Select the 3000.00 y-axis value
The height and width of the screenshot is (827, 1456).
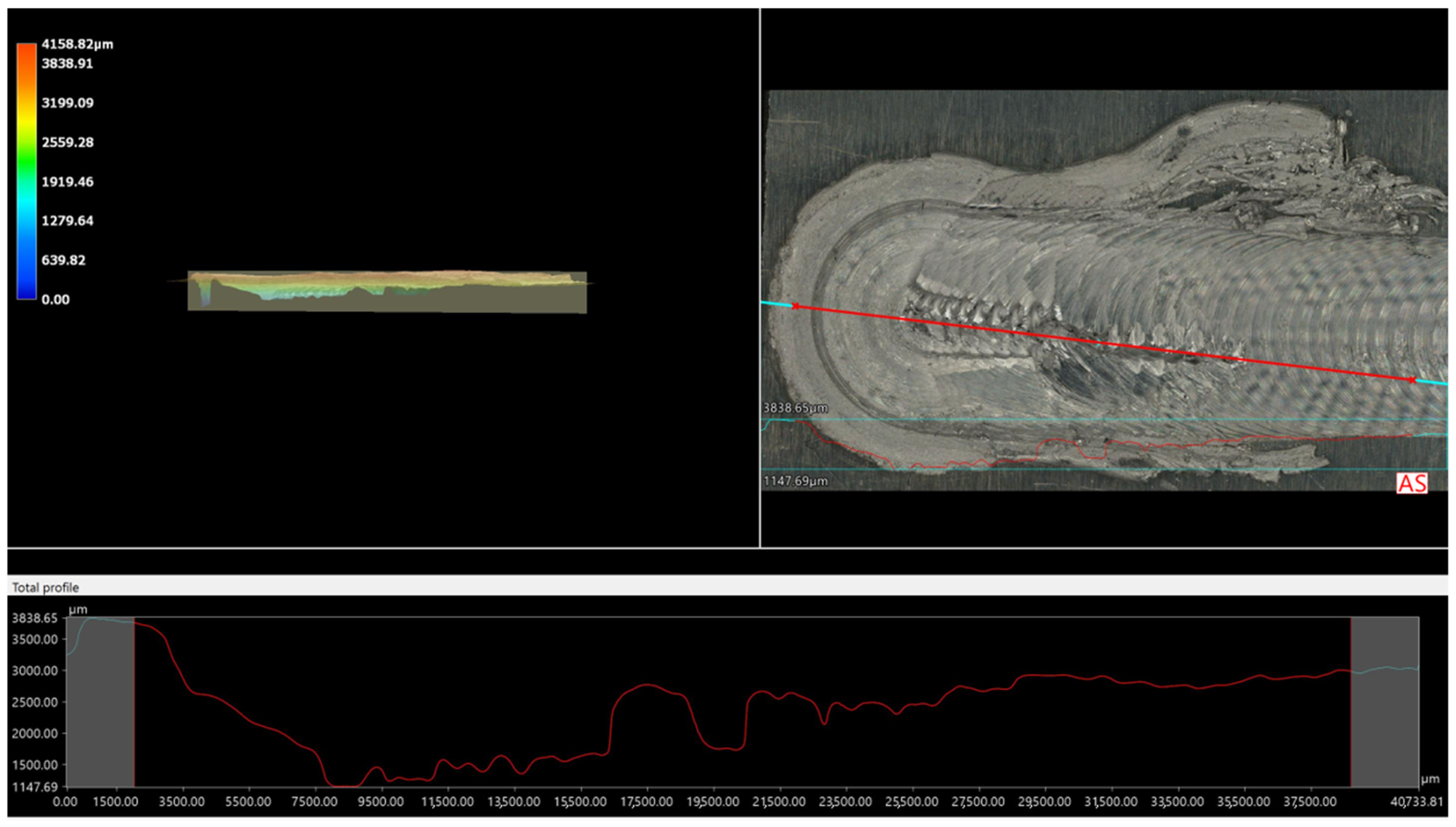click(35, 671)
